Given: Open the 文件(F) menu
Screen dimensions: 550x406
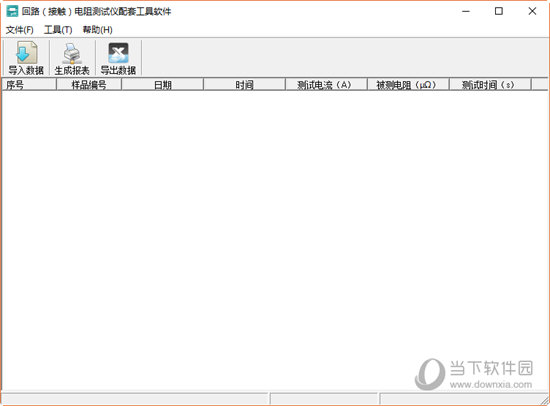Looking at the screenshot, I should [x=20, y=30].
